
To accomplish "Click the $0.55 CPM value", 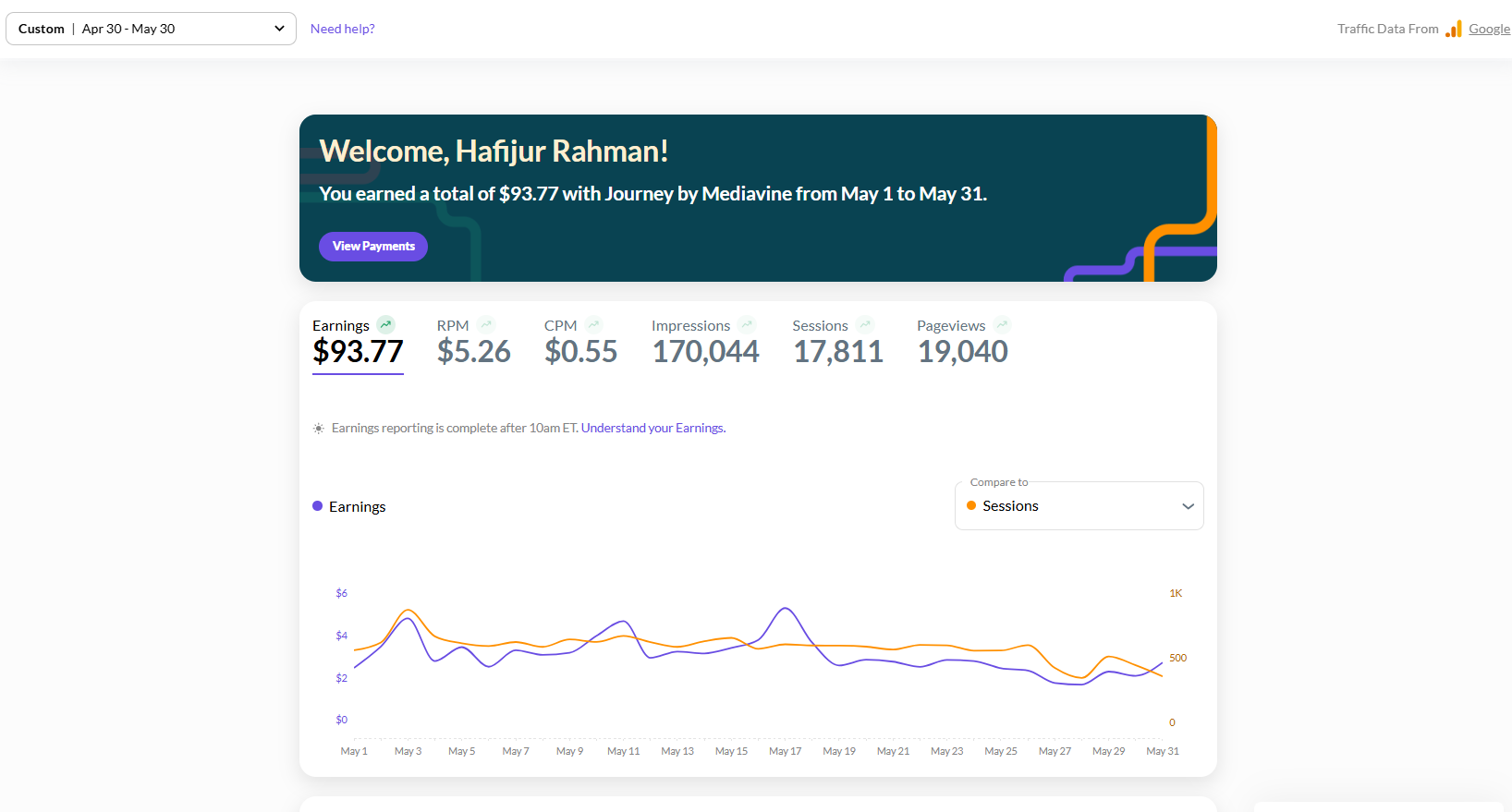I will pos(581,352).
